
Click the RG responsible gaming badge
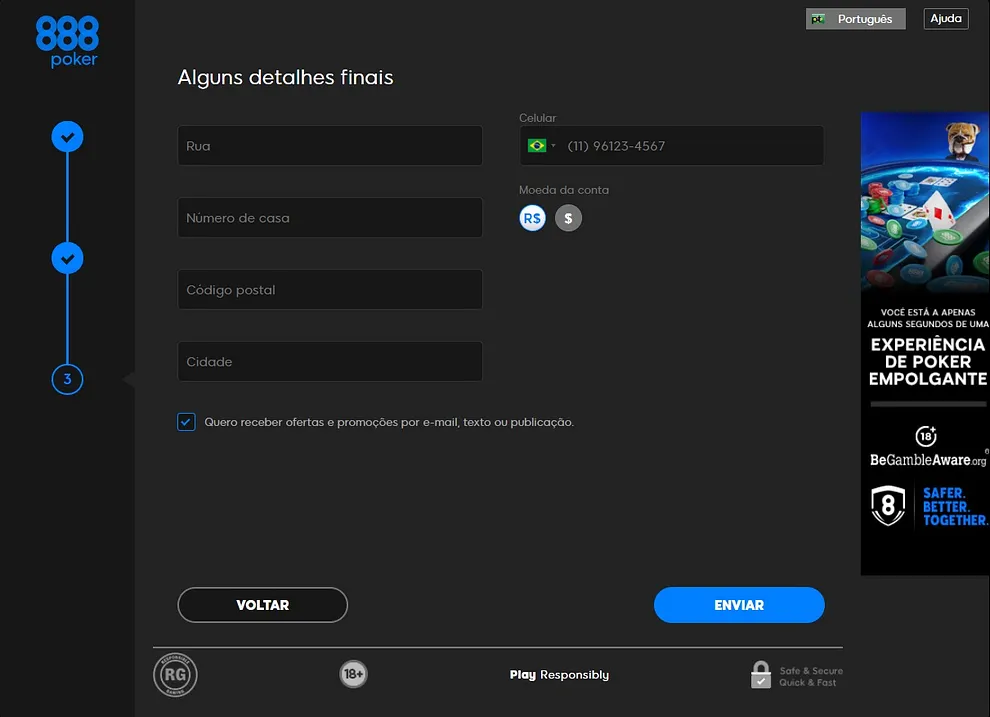click(x=175, y=675)
